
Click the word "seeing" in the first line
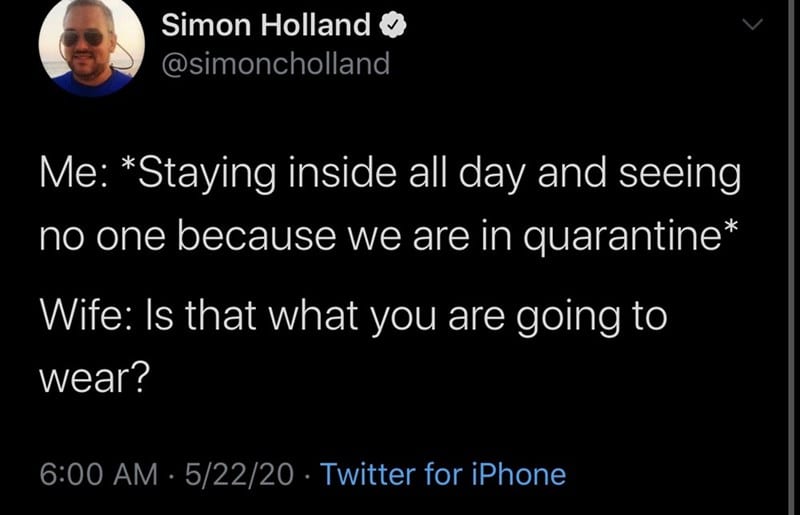pyautogui.click(x=680, y=175)
